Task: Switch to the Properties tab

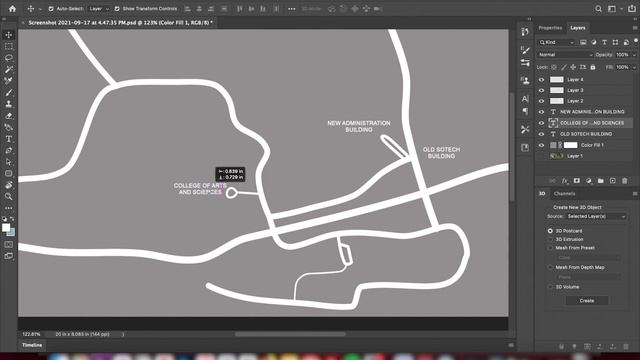Action: (x=550, y=28)
